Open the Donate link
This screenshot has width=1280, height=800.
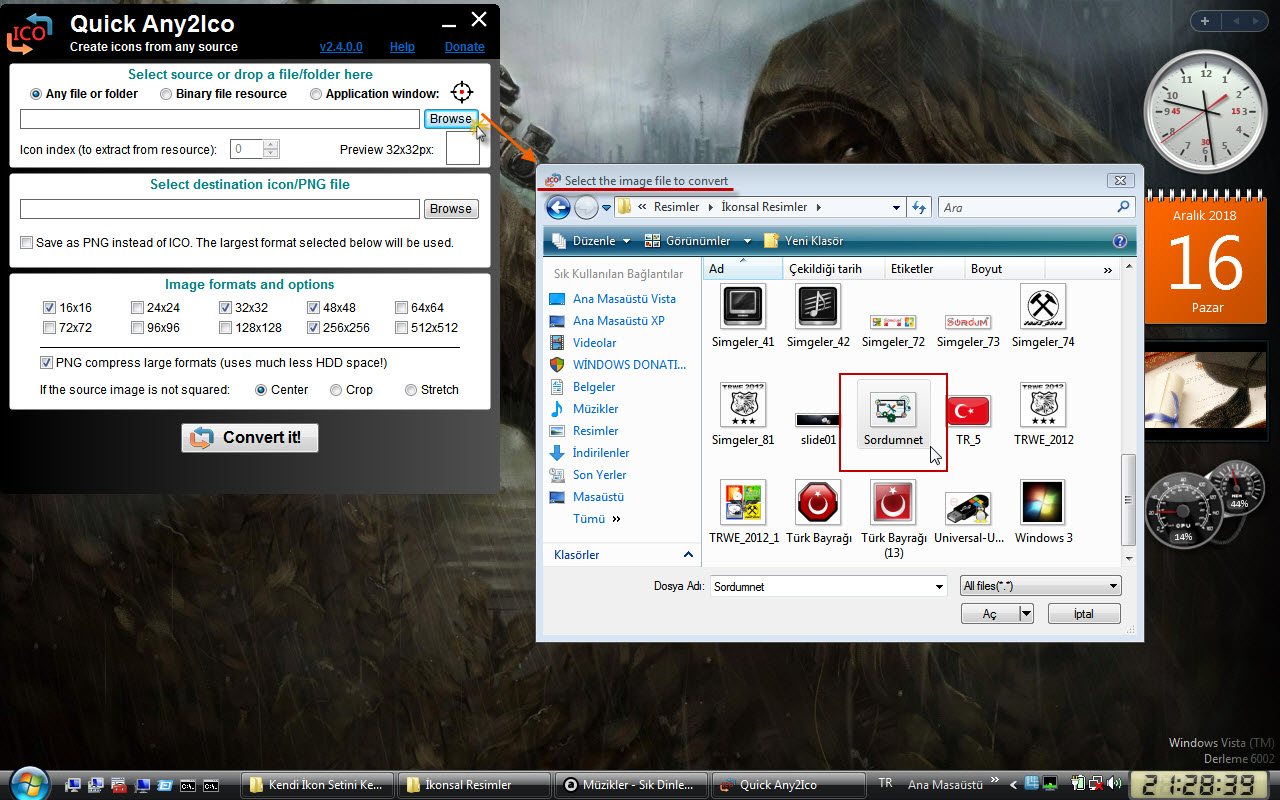pos(465,47)
